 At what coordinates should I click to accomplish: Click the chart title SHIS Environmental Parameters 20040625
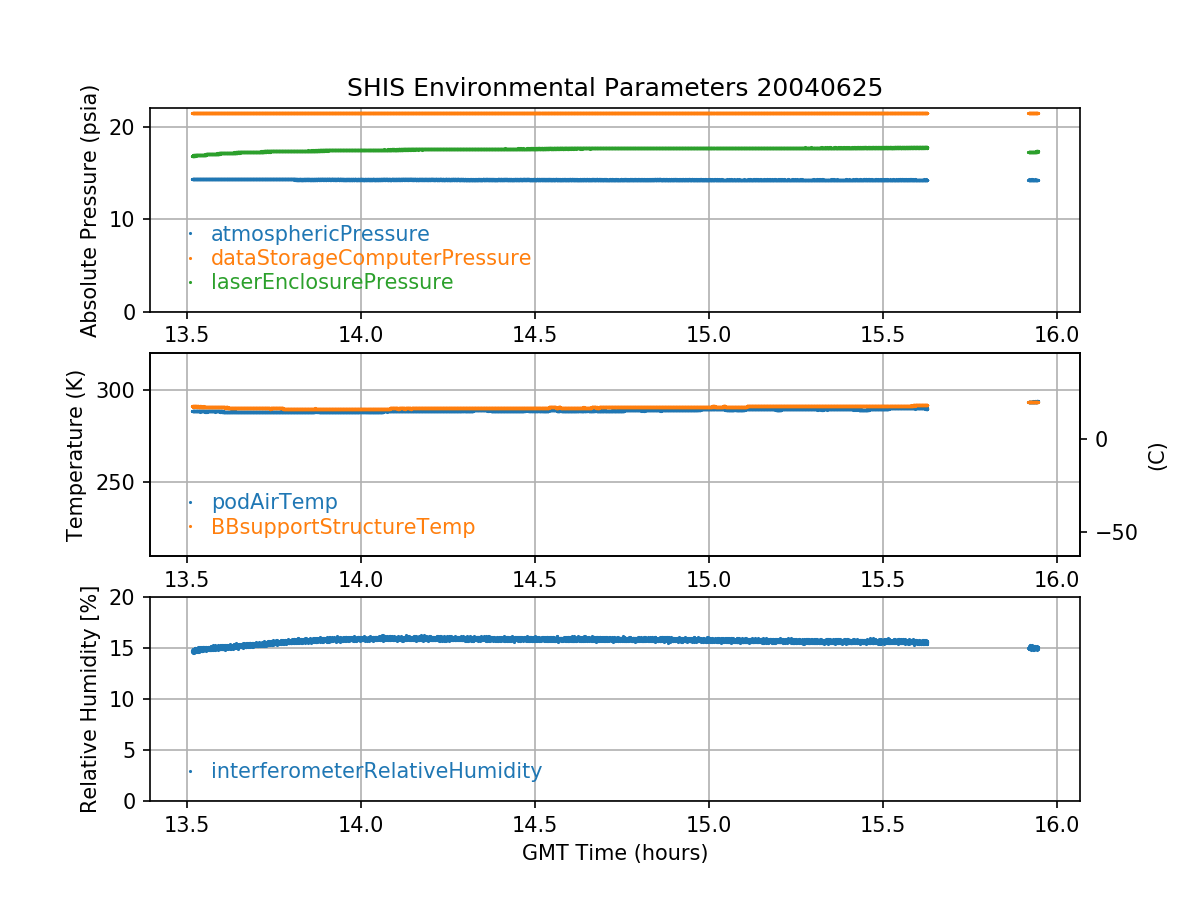614,88
